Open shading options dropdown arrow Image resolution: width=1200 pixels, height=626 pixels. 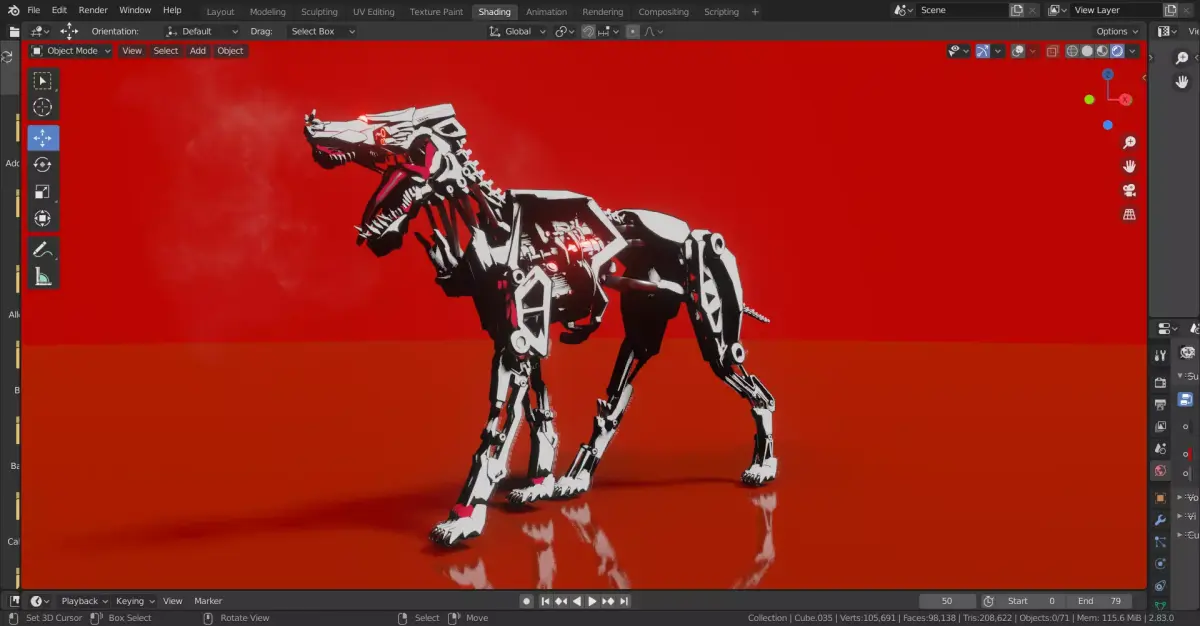[x=1133, y=51]
